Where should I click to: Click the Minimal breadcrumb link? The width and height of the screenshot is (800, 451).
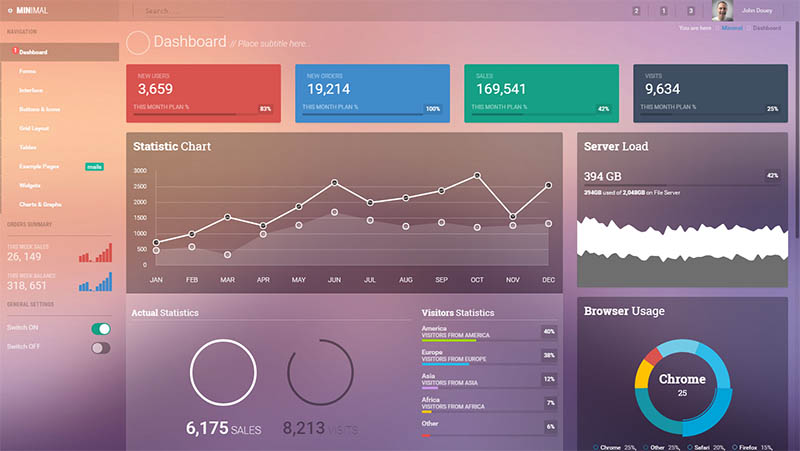point(732,28)
